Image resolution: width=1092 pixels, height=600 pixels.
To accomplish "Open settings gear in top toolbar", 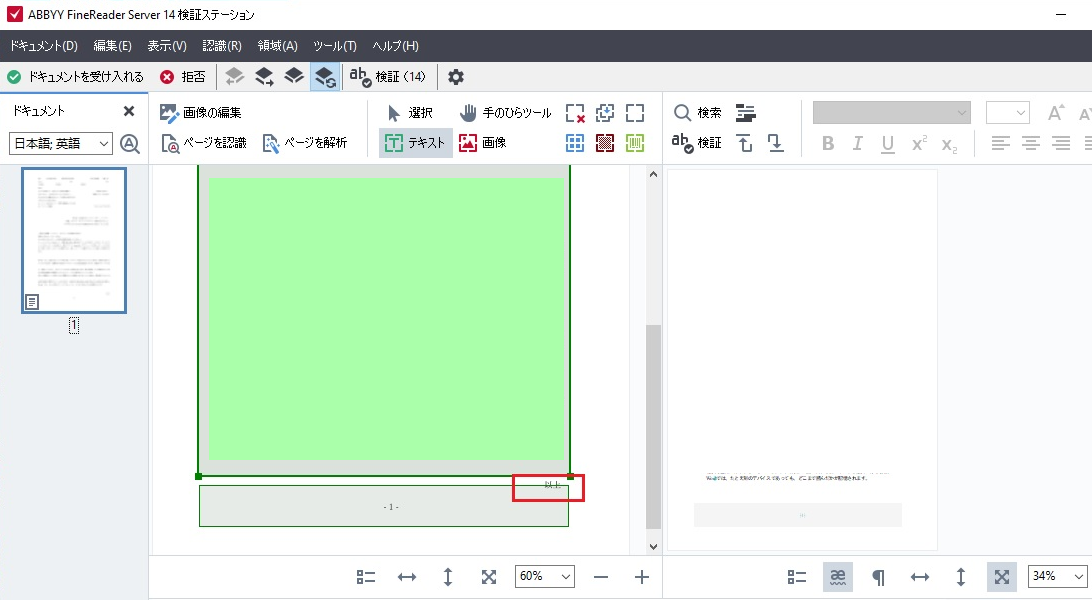I will pos(455,77).
